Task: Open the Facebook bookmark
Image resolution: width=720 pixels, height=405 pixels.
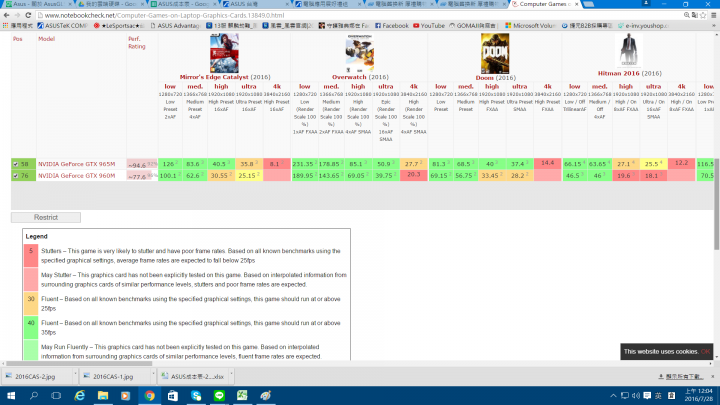Action: (x=392, y=26)
